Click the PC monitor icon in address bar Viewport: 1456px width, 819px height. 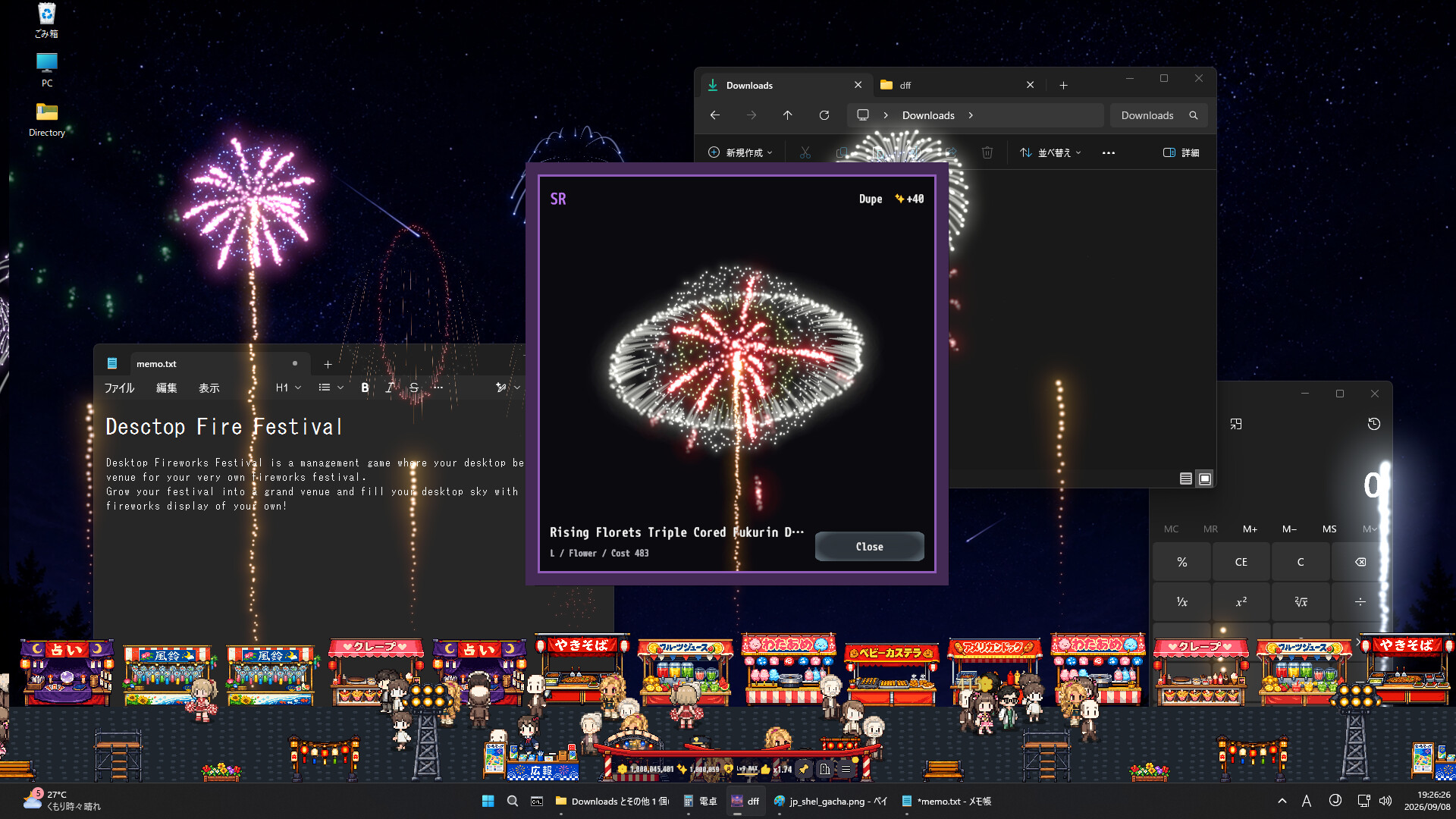(x=863, y=115)
